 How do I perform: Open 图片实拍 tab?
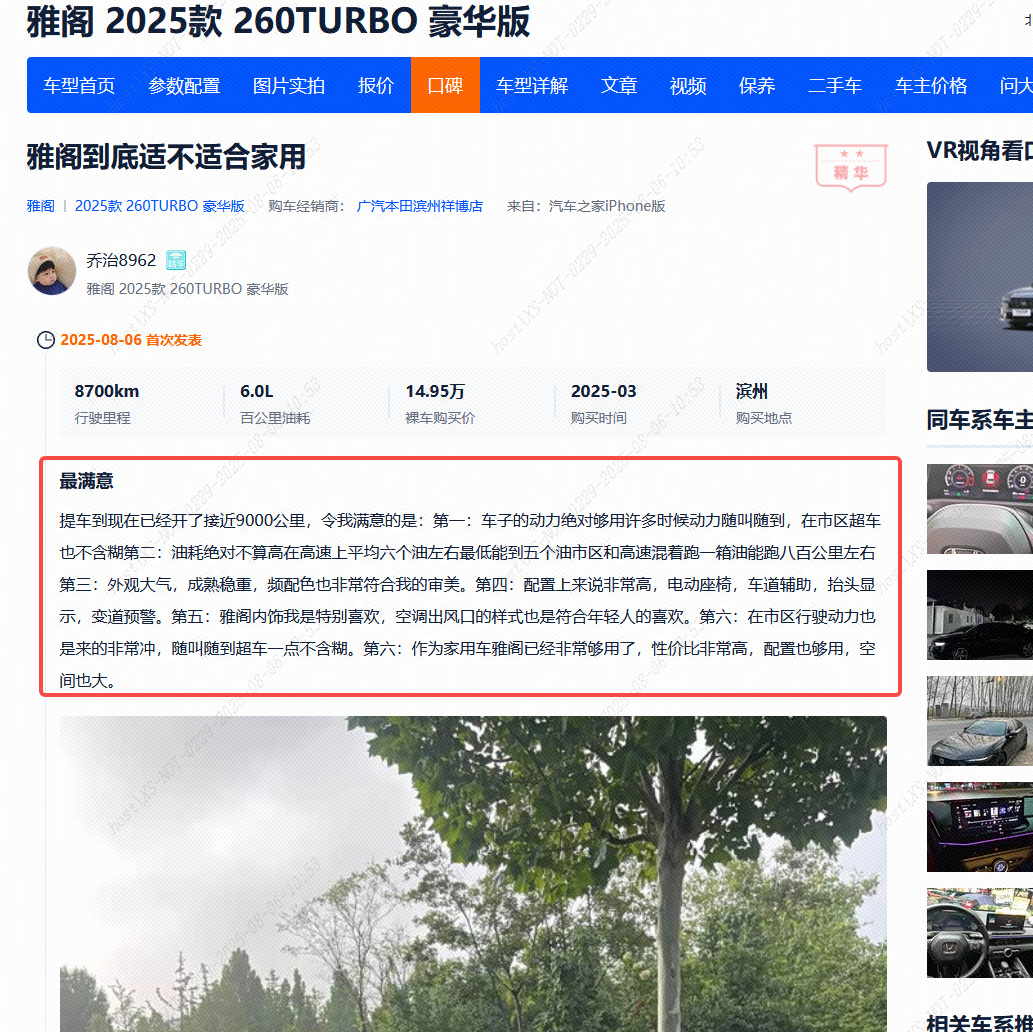coord(289,86)
